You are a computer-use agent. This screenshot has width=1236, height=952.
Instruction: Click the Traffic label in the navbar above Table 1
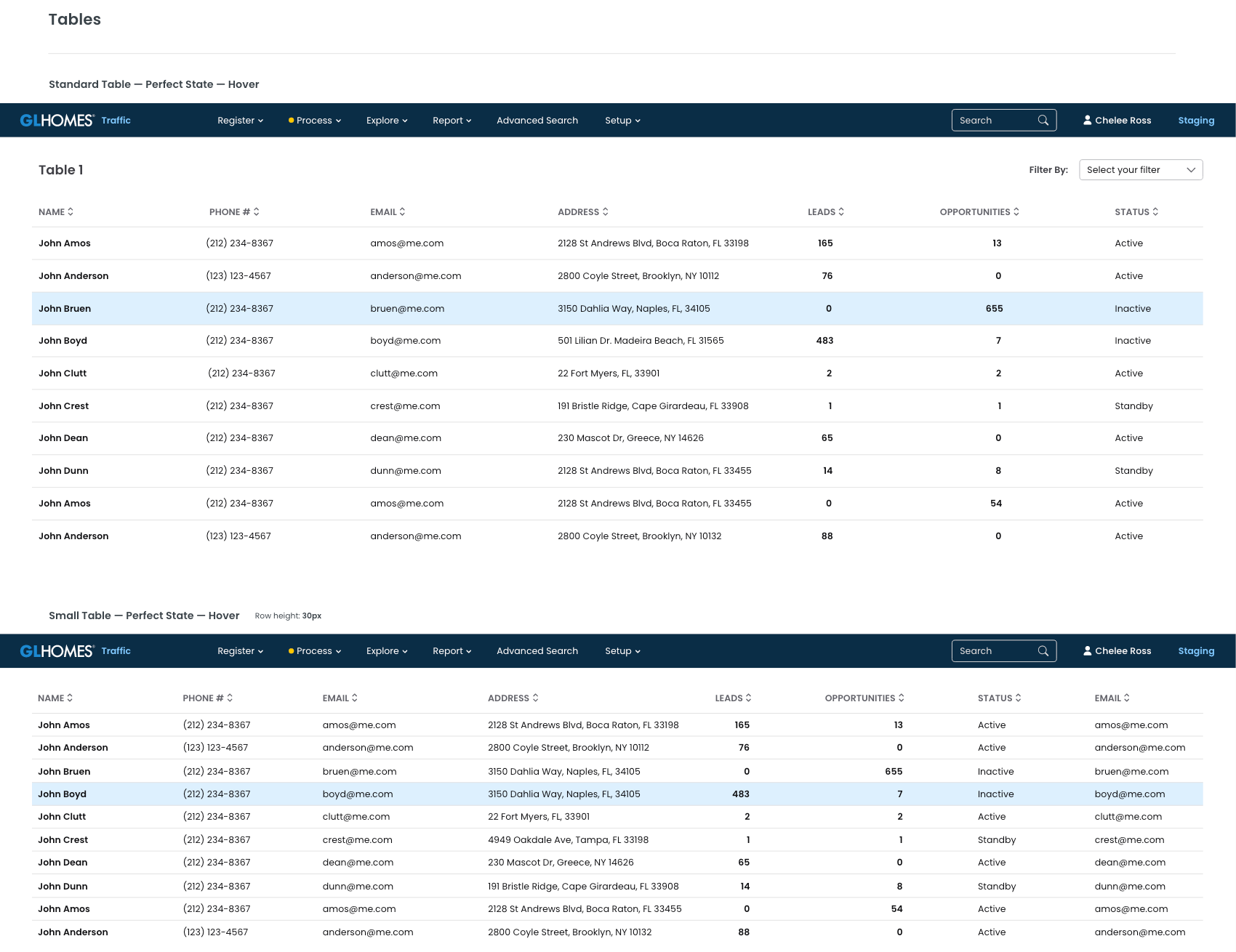116,121
